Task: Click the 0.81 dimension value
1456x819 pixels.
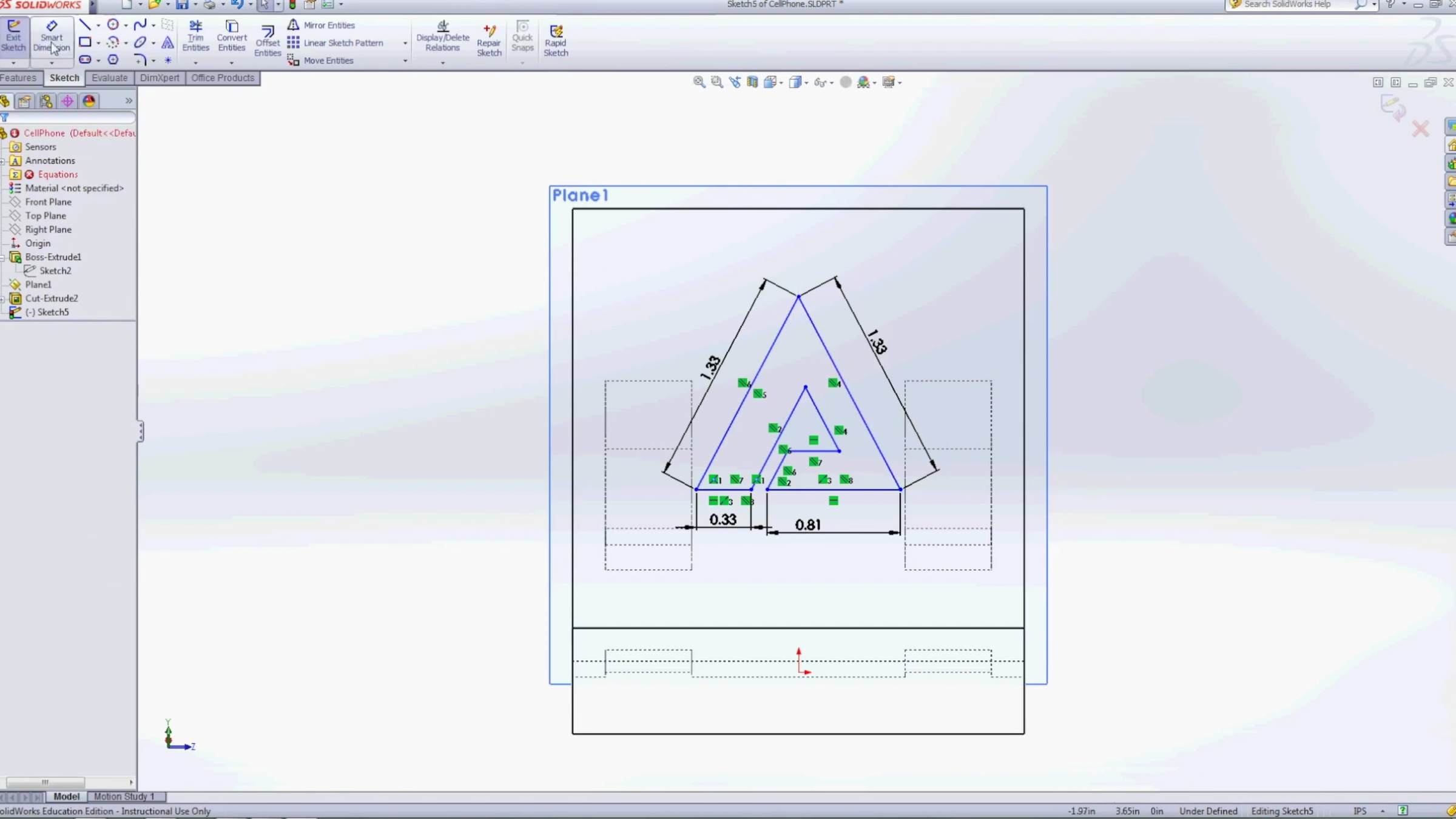Action: [x=808, y=525]
